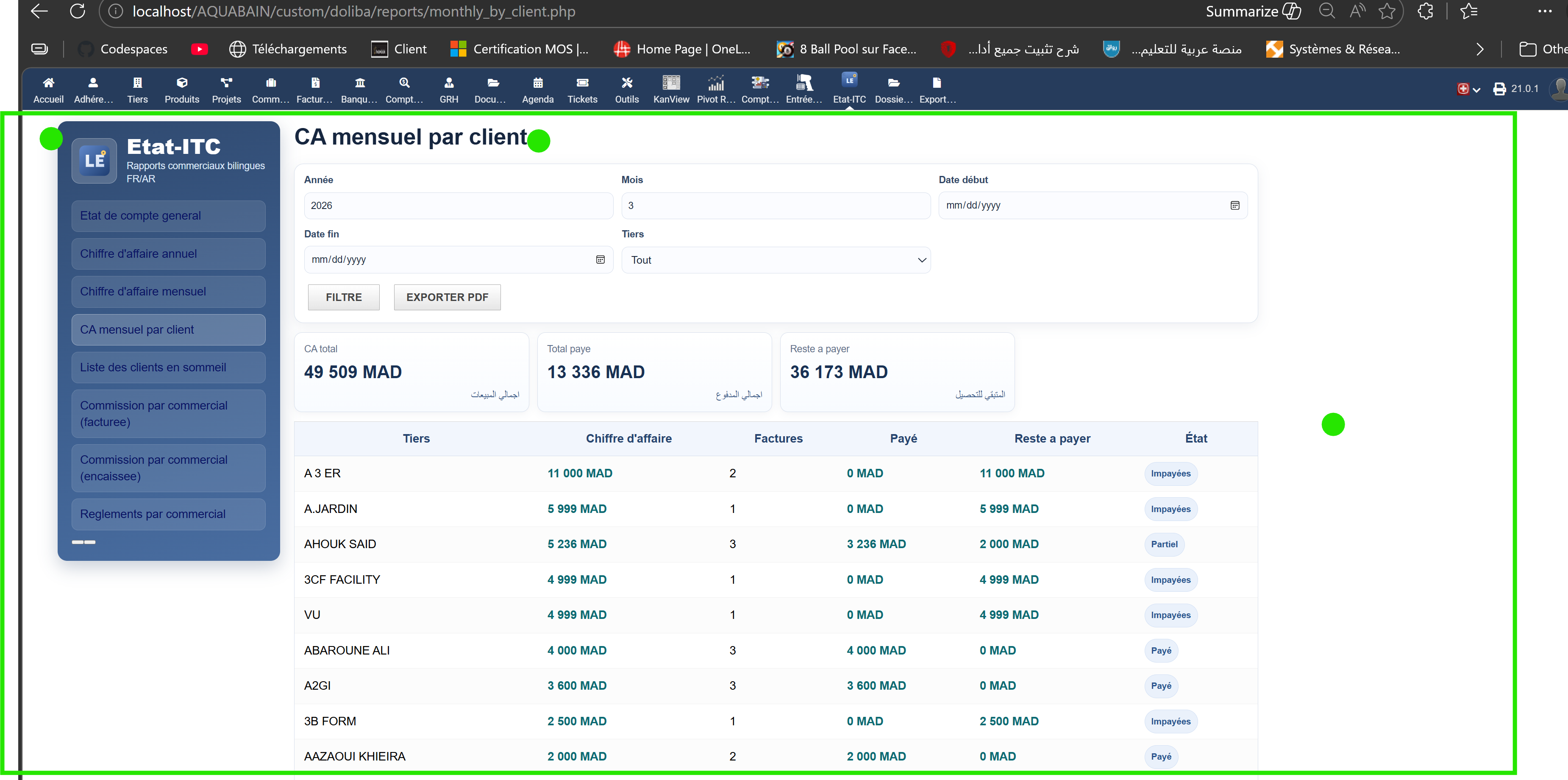1568x780 pixels.
Task: Open Liste des clients en sommeil report
Action: pos(168,368)
